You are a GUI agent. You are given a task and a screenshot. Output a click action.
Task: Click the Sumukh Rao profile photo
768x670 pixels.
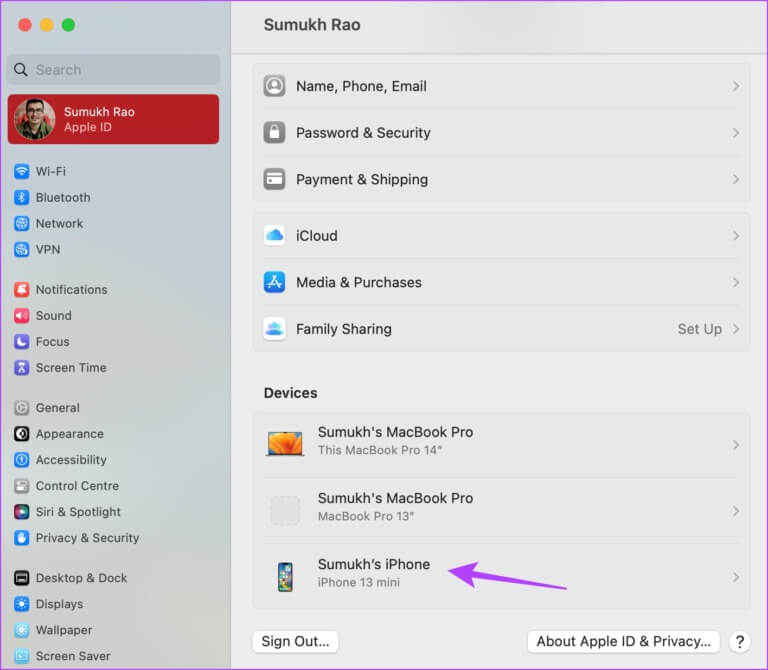35,119
